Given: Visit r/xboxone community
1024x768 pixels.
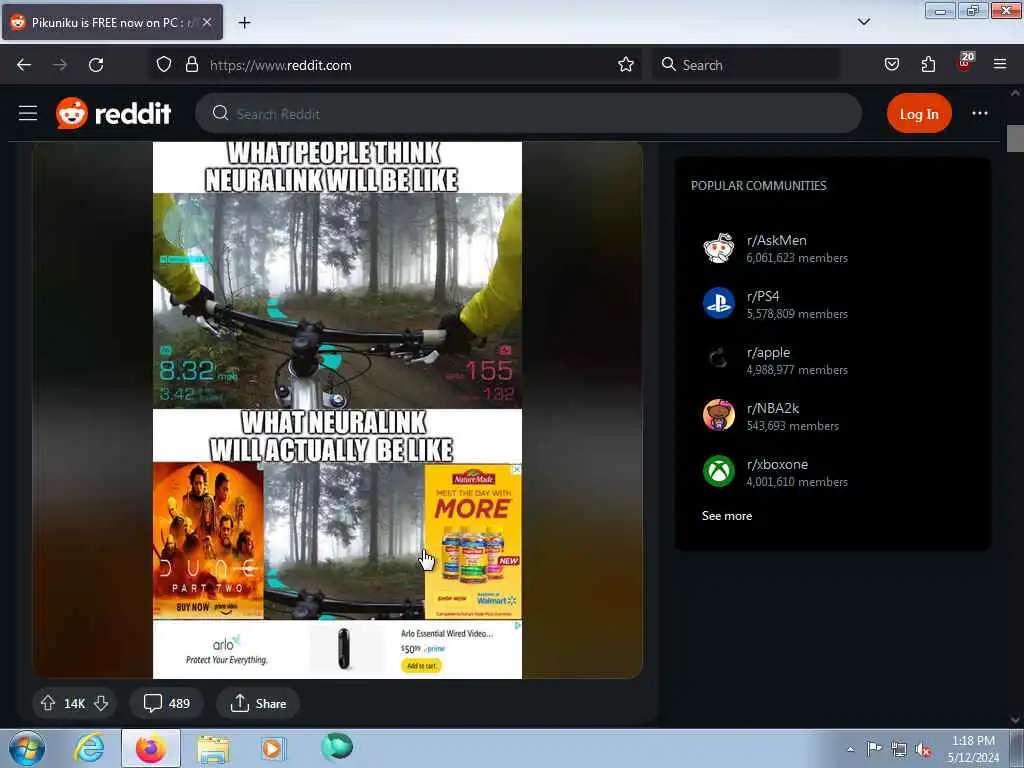Looking at the screenshot, I should click(777, 464).
